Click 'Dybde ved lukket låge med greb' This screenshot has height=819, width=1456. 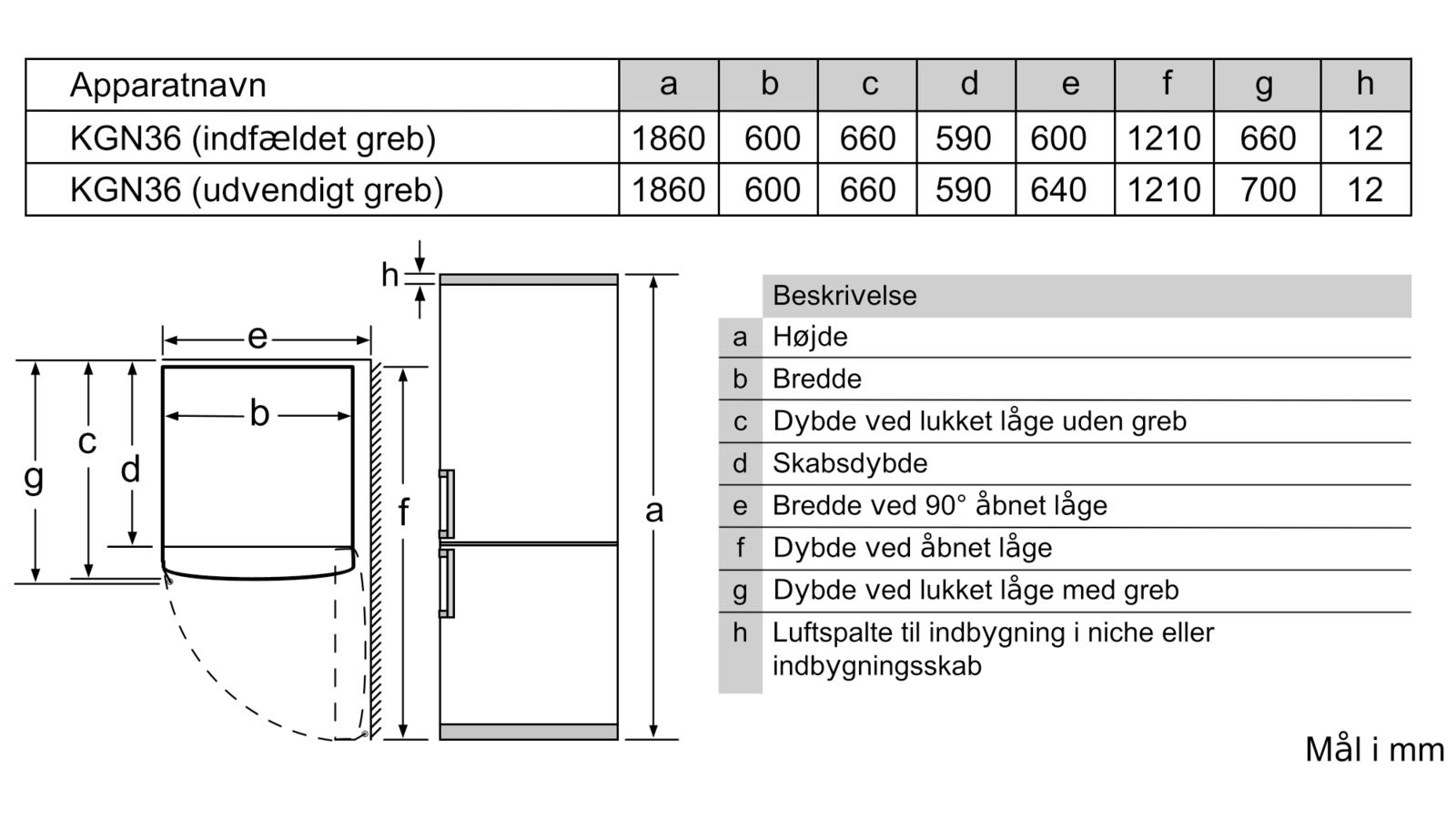[x=976, y=591]
